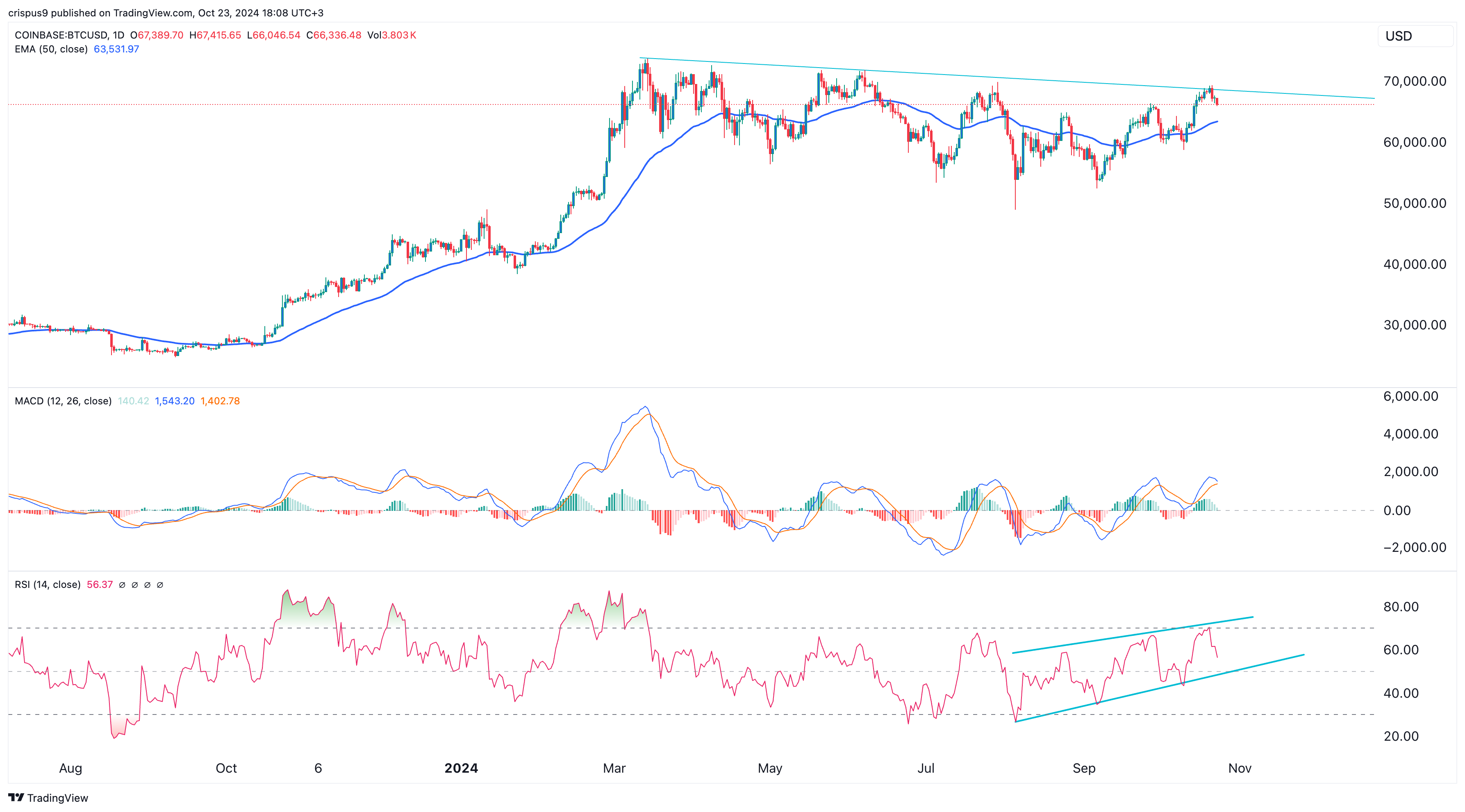The width and height of the screenshot is (1465, 812).
Task: Click the volume readout Vol3.803K
Action: tap(392, 35)
